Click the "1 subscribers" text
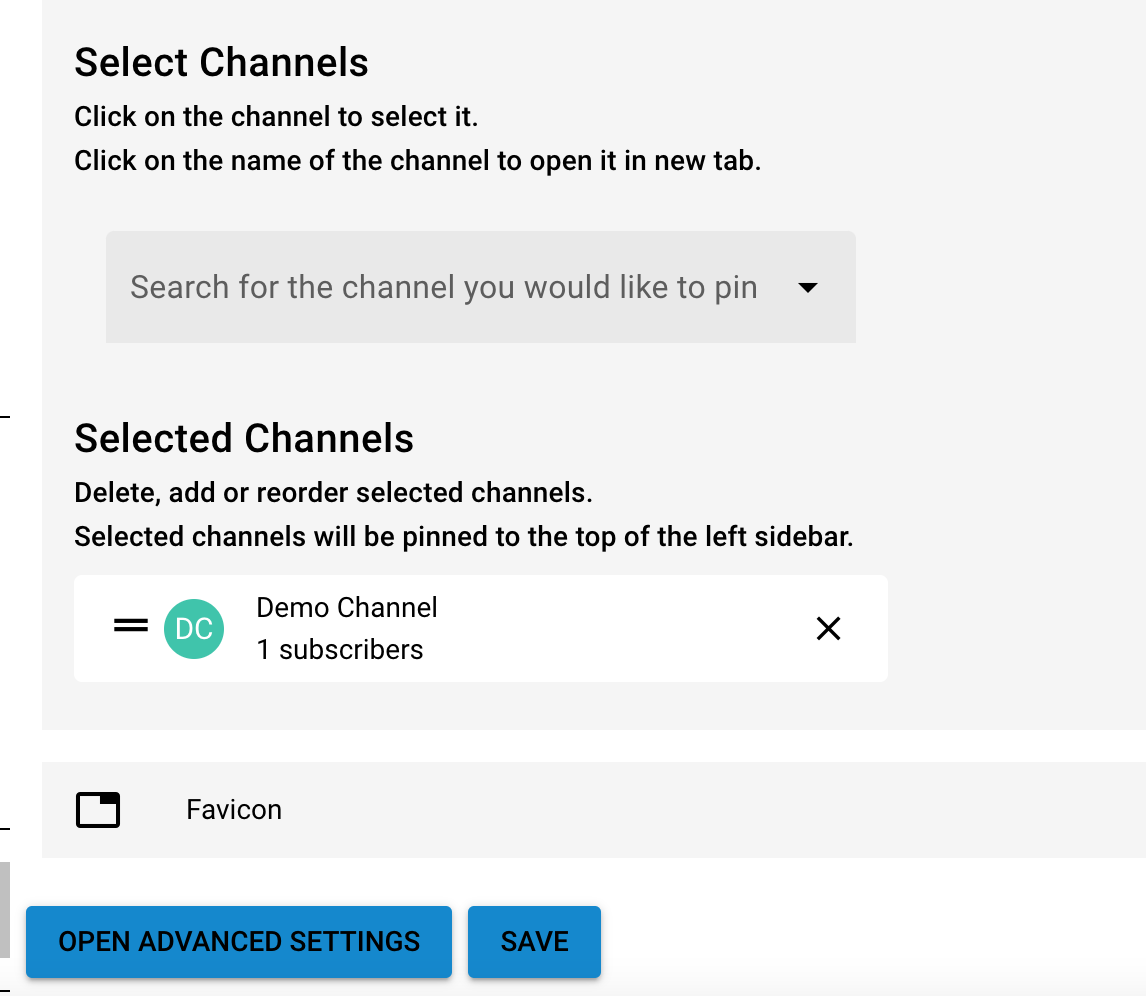The image size is (1146, 996). pyautogui.click(x=340, y=650)
